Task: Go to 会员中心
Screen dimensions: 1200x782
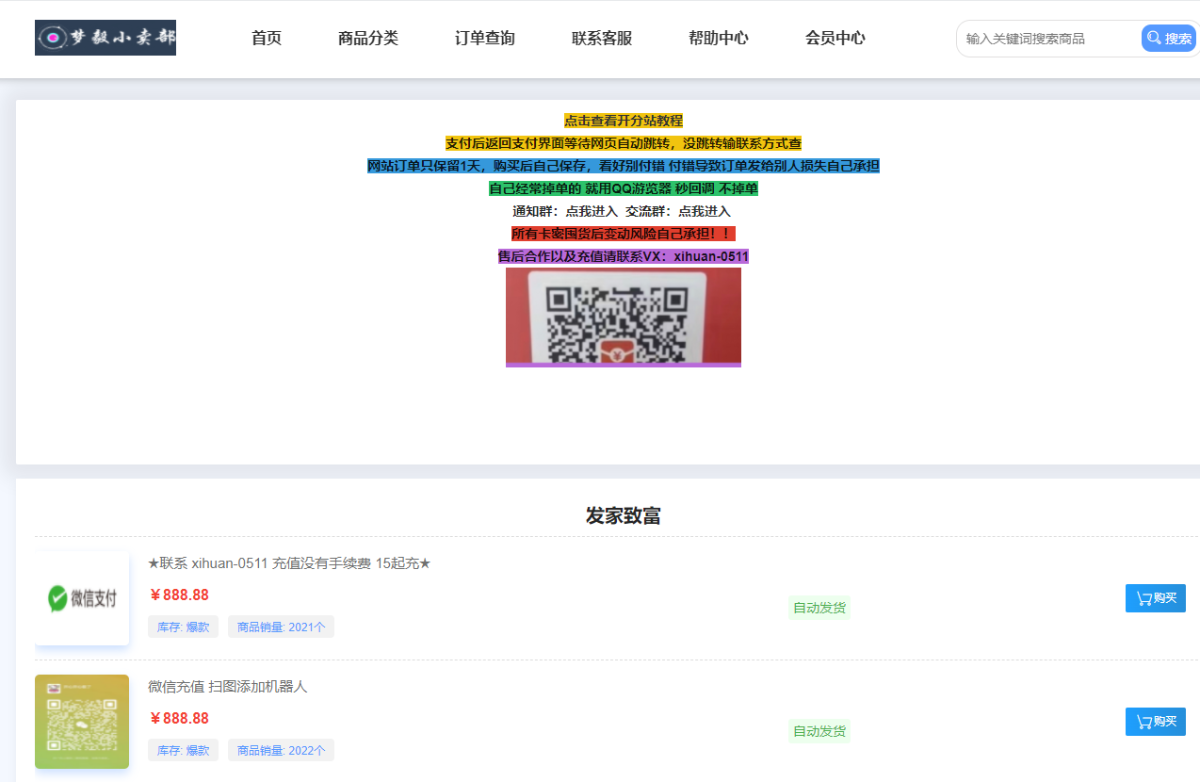Action: coord(835,38)
